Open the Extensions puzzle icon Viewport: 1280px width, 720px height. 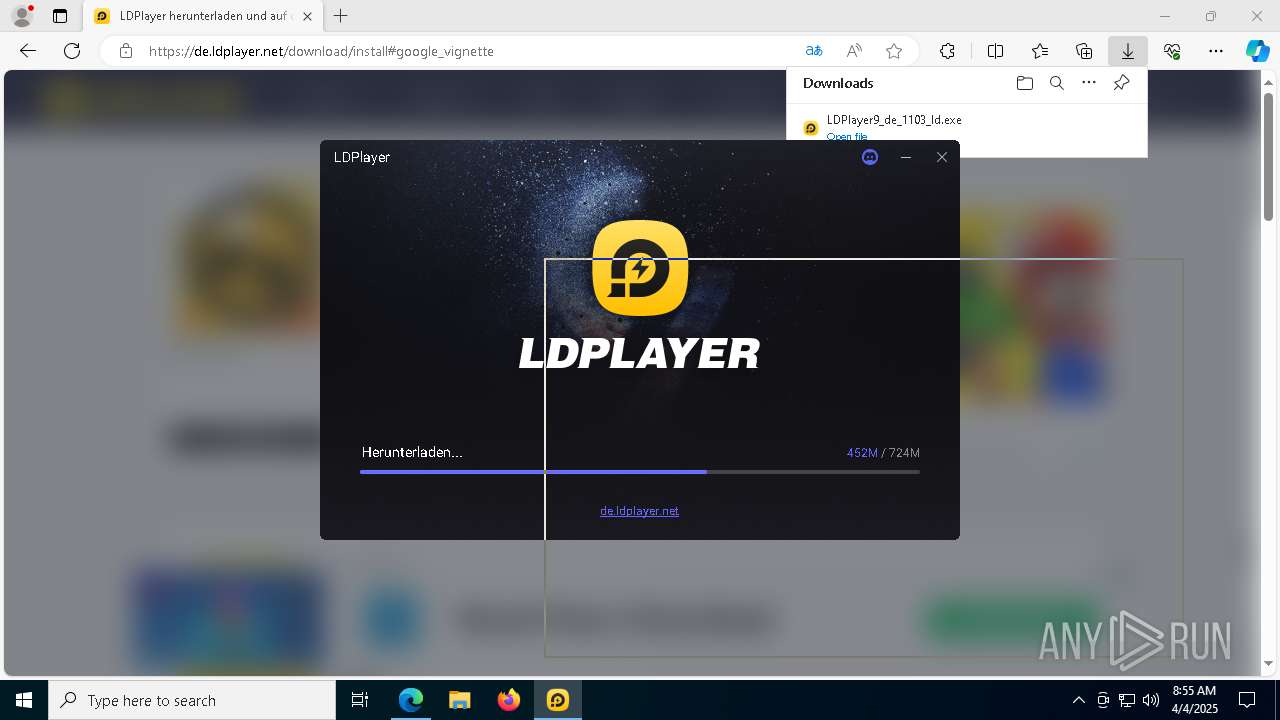tap(947, 51)
